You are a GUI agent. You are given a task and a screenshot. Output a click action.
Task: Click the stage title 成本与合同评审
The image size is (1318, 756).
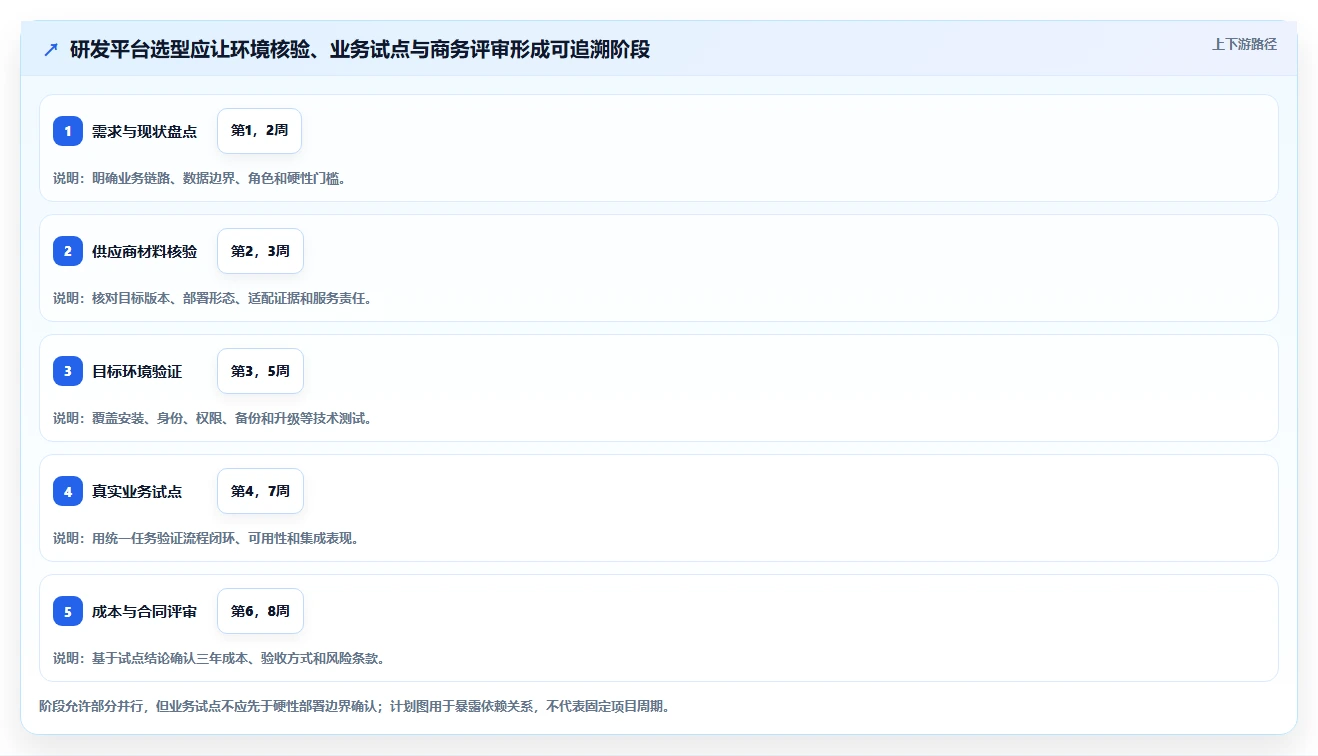pyautogui.click(x=144, y=611)
